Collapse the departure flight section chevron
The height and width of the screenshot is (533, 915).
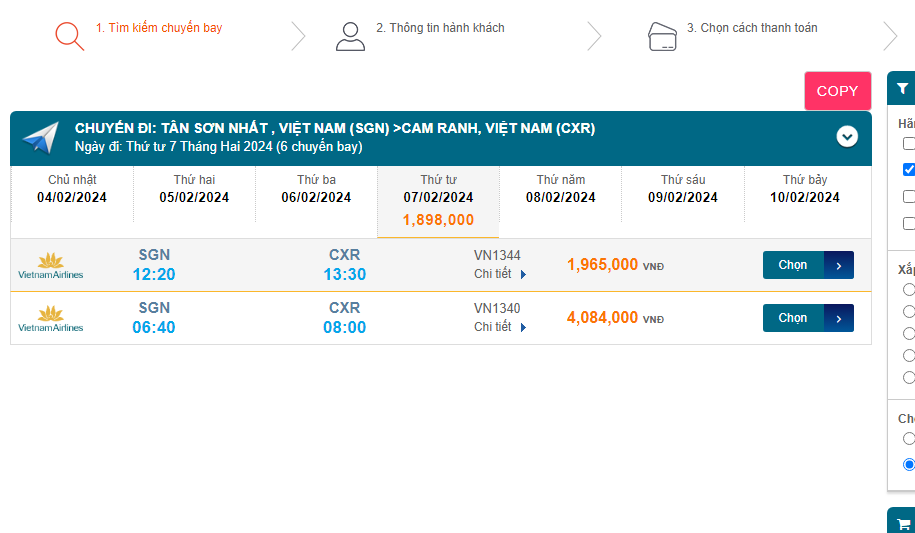pos(847,137)
